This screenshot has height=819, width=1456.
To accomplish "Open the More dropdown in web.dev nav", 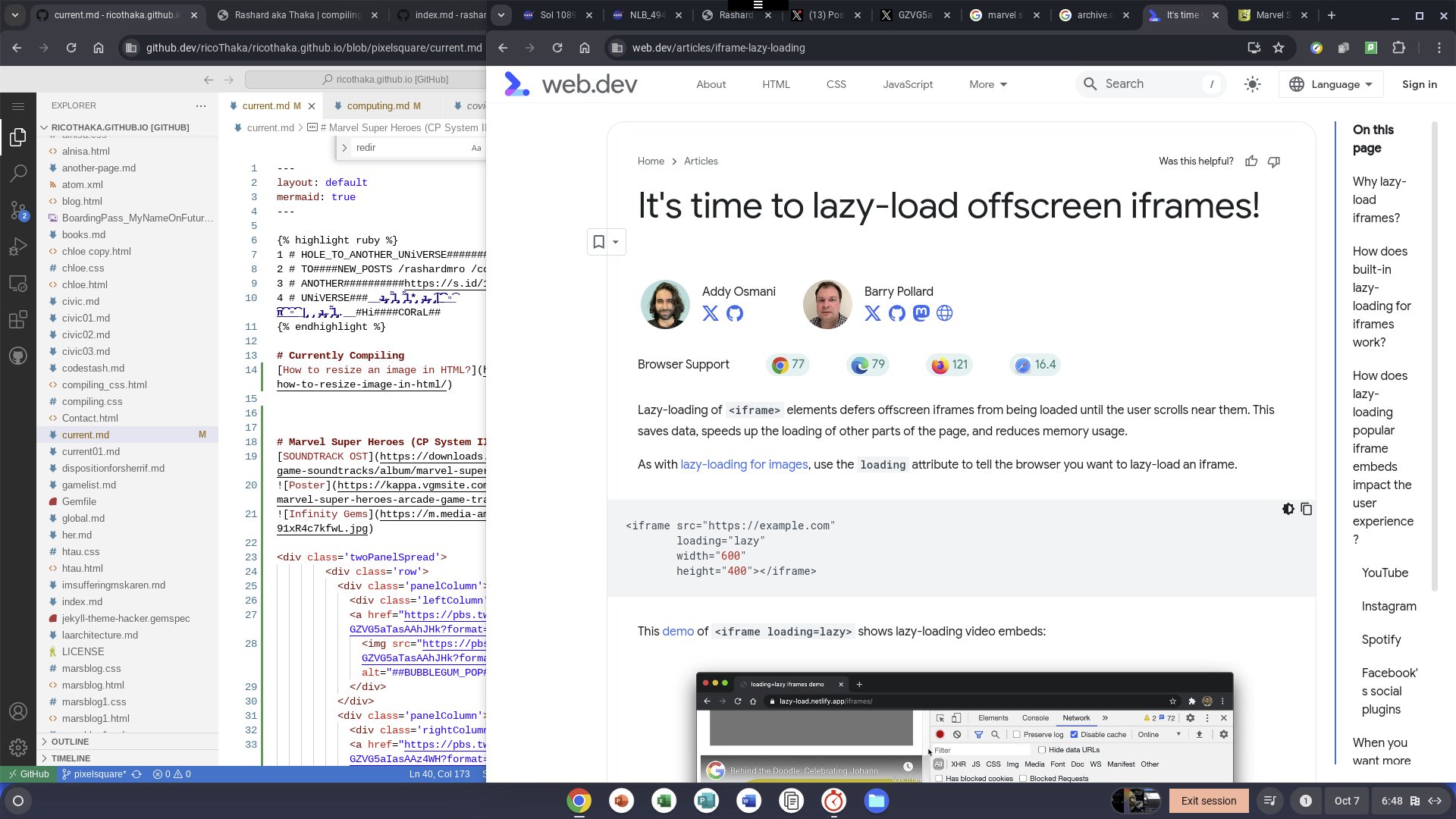I will click(x=988, y=84).
